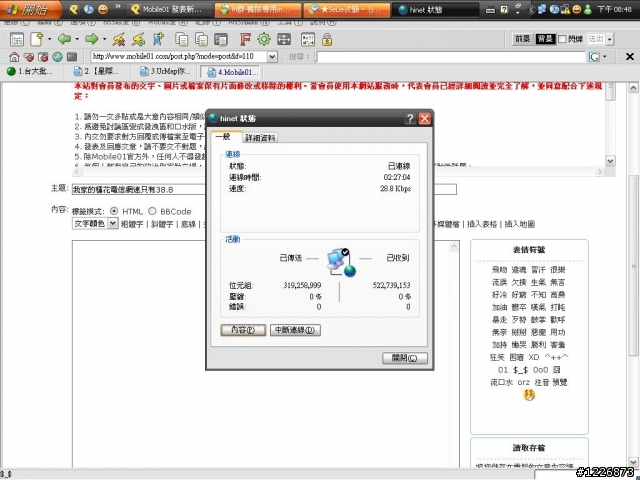Click the new page icon

[37, 39]
